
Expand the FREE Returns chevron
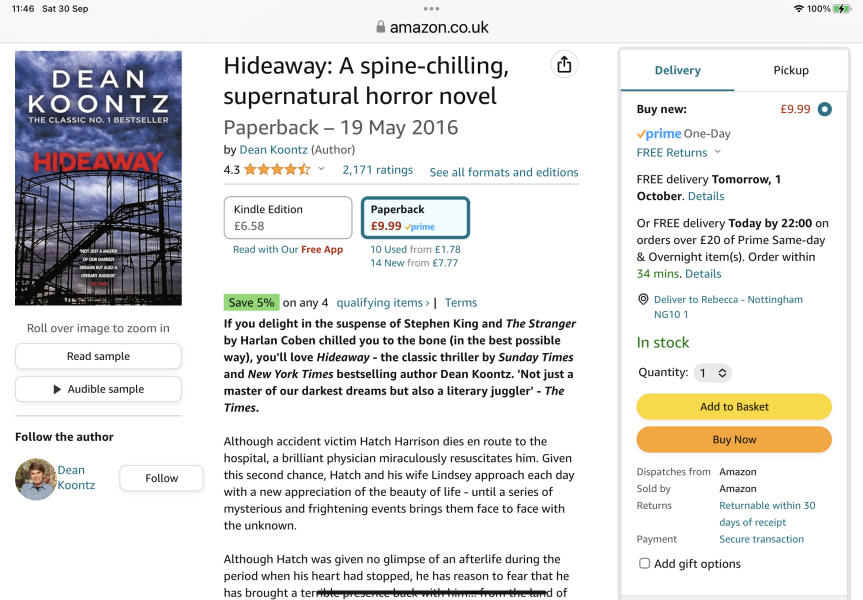718,153
